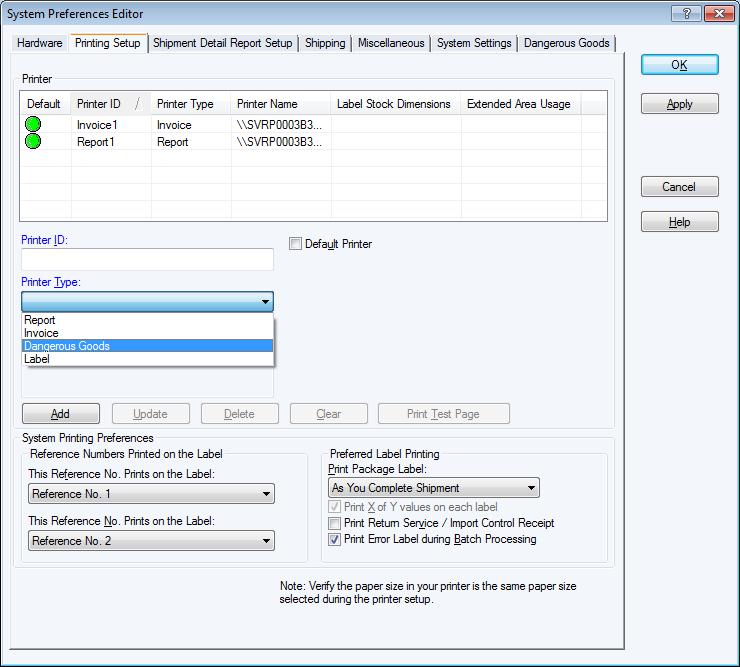Select Dangerous Goods in Printer Type list

pyautogui.click(x=147, y=346)
